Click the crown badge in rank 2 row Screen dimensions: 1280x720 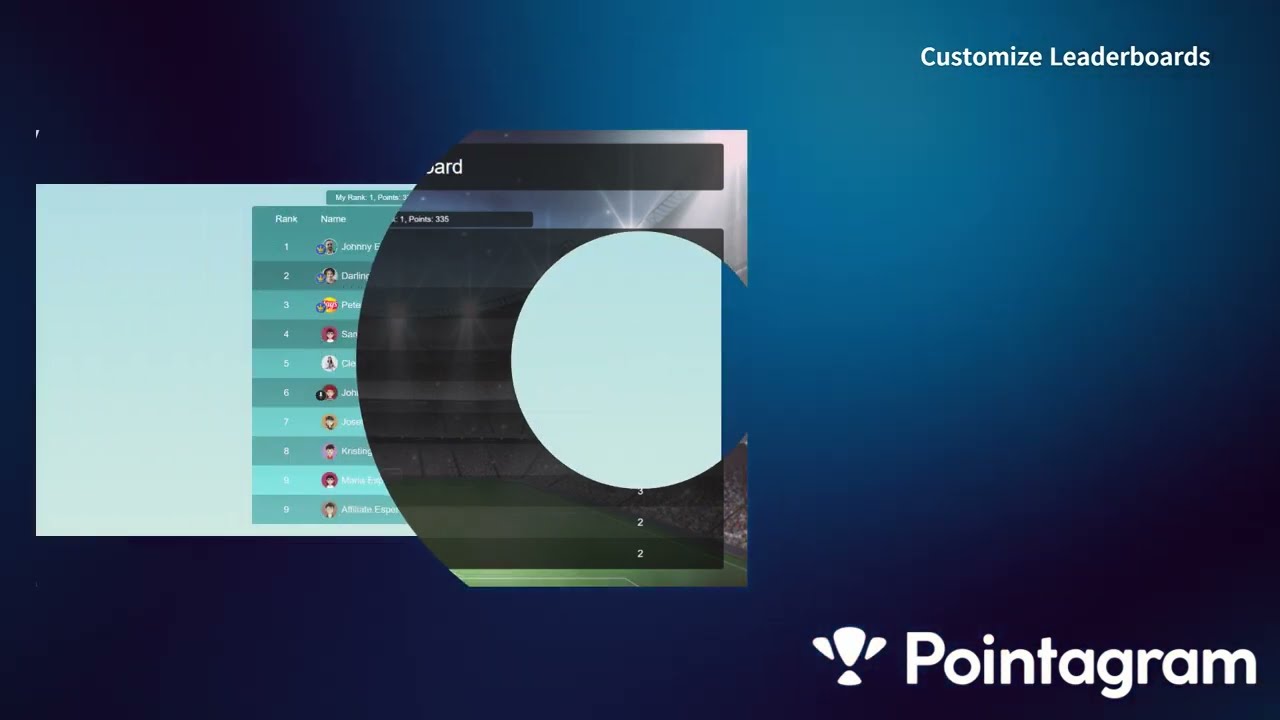click(x=320, y=278)
